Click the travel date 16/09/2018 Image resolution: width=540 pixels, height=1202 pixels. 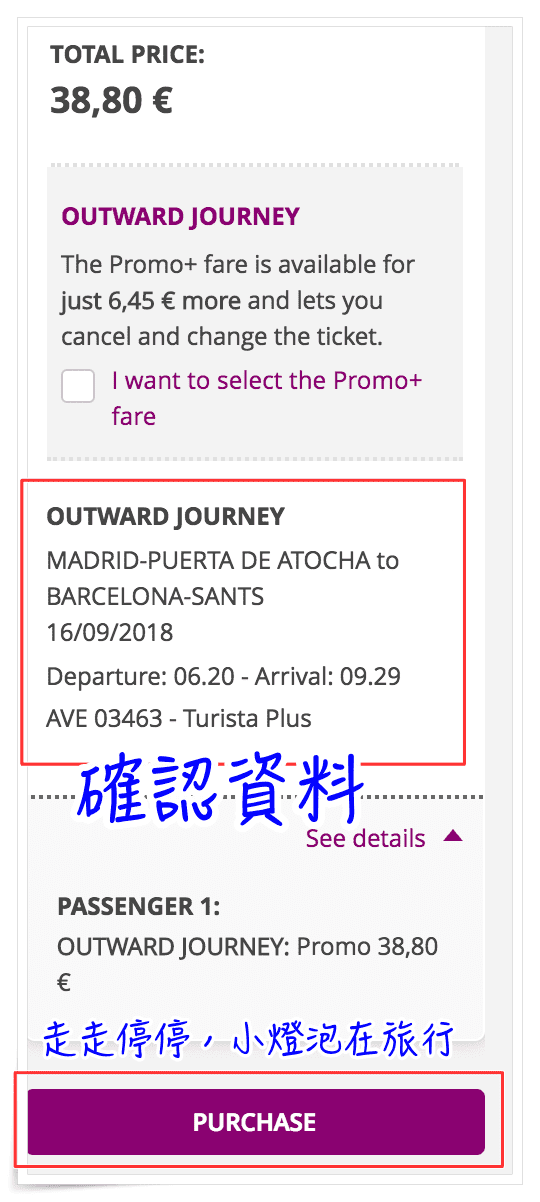point(110,633)
